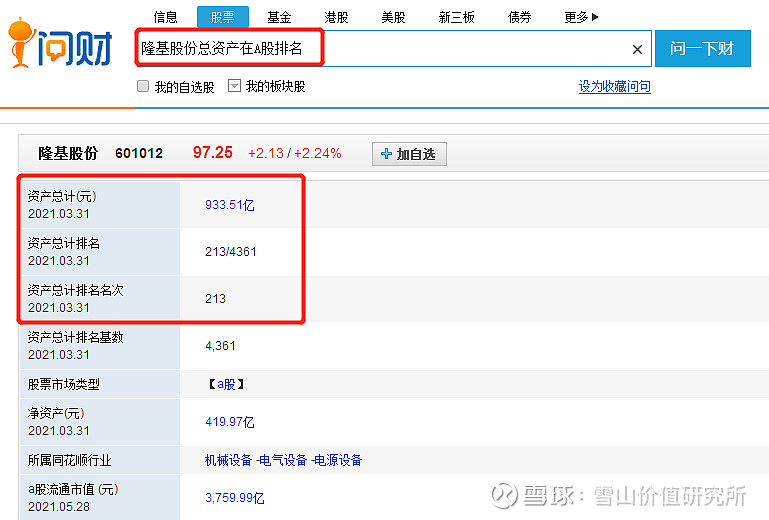Click the change value +2.13 / +2.24%
Image resolution: width=769 pixels, height=520 pixels.
295,154
